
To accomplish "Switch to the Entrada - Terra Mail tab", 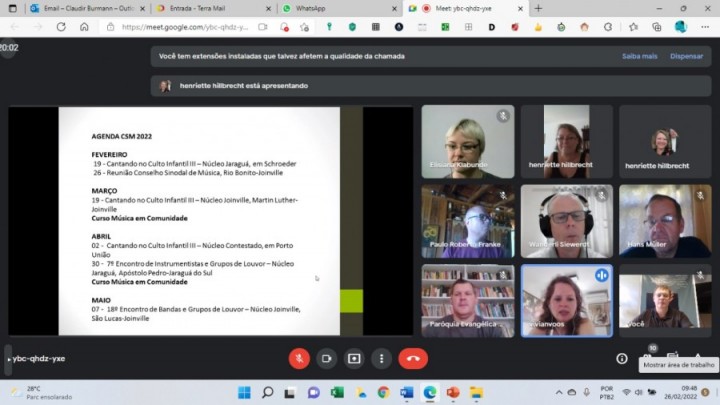I will [x=214, y=8].
